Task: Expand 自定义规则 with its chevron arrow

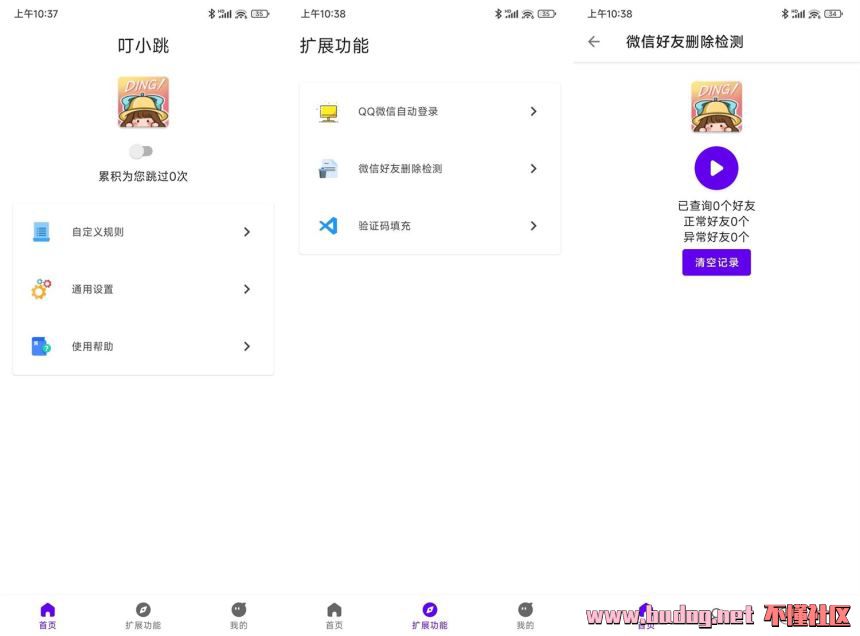Action: (x=247, y=232)
